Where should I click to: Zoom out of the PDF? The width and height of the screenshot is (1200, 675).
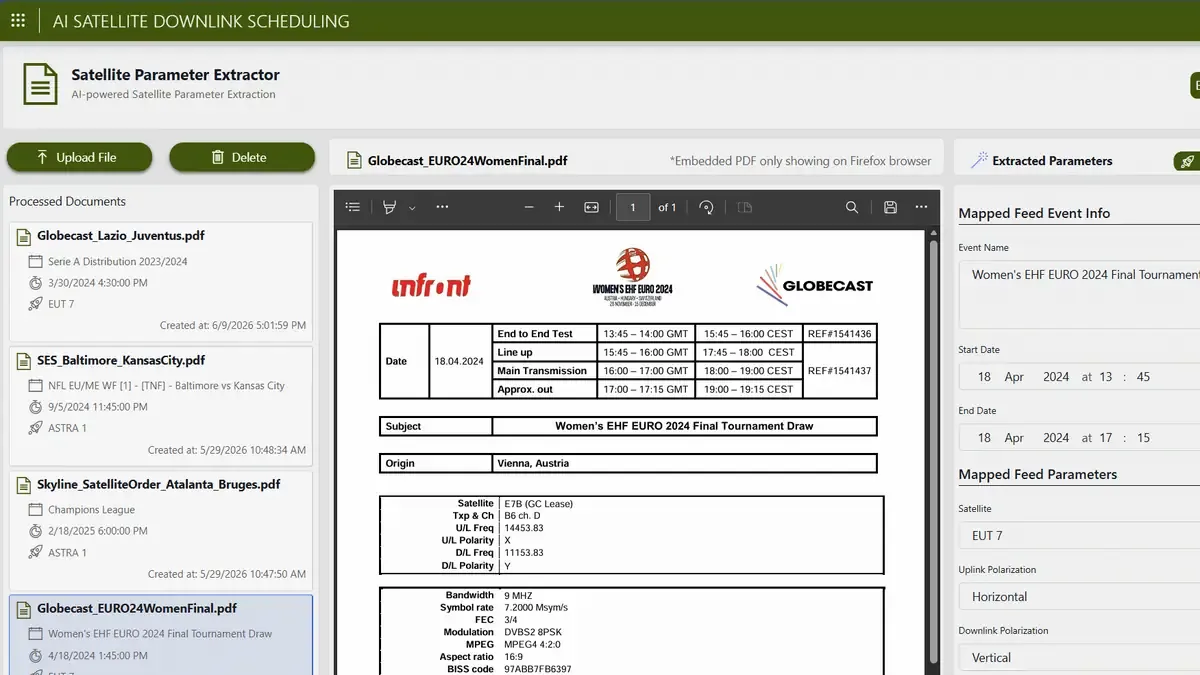click(529, 207)
